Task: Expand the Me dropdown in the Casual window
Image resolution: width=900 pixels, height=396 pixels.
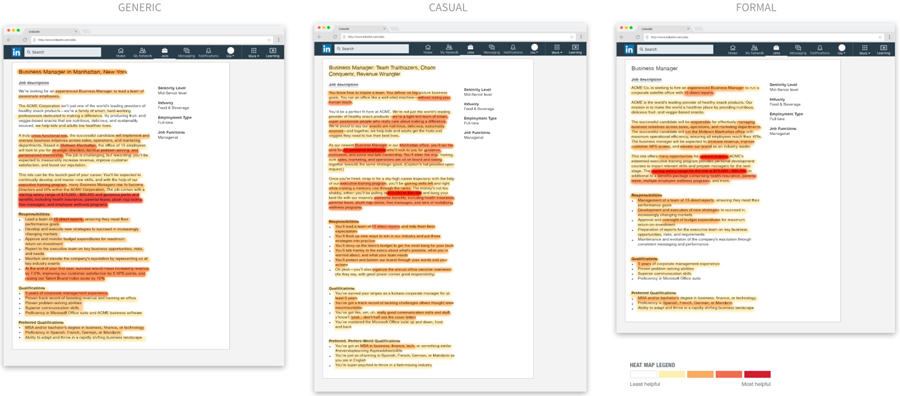Action: (534, 49)
